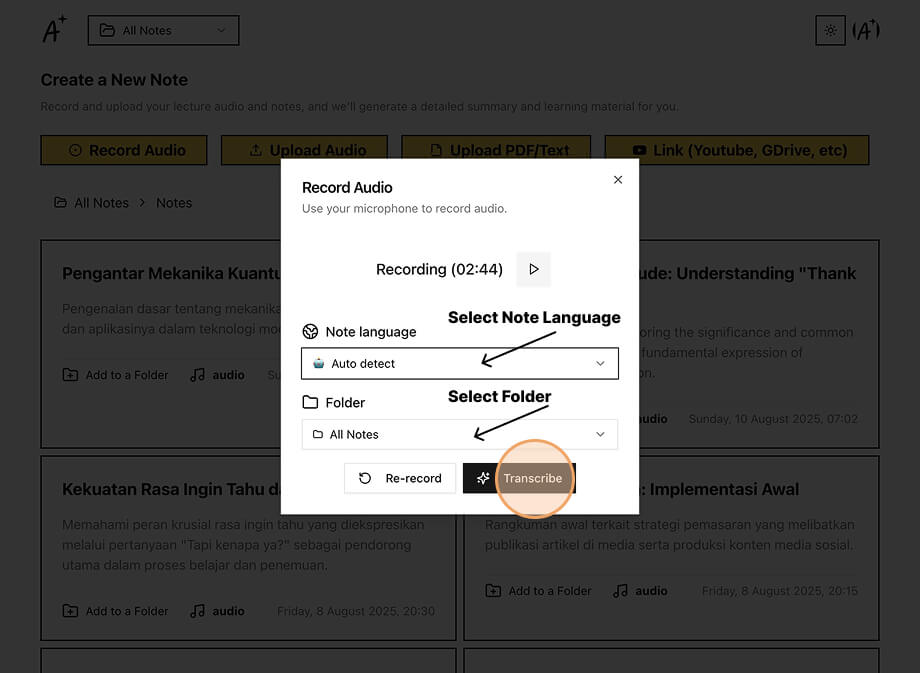
Task: Click the Friday, 8 August 2025, 20:15 date
Action: [x=780, y=590]
